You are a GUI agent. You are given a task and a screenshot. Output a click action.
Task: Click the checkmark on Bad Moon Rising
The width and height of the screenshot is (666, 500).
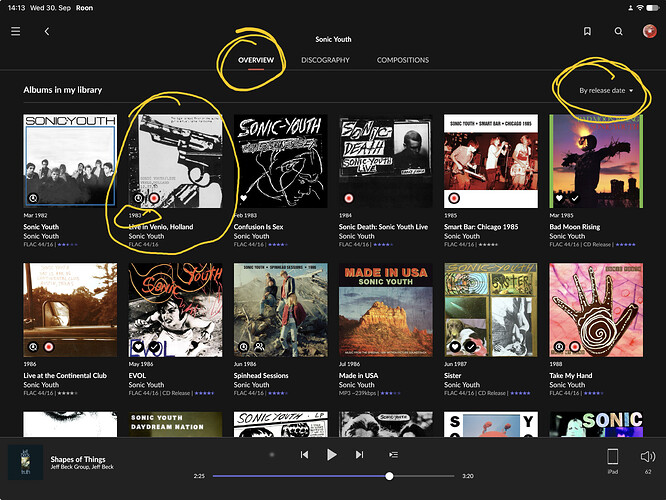click(x=575, y=198)
